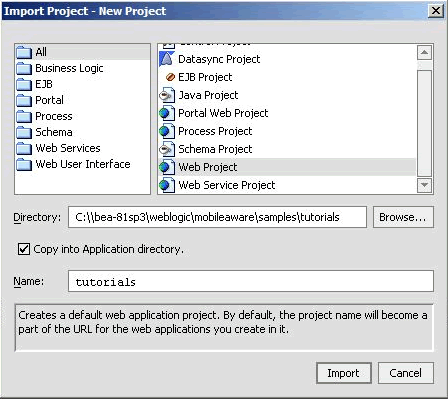Choose Schema Project from the list

click(x=215, y=149)
